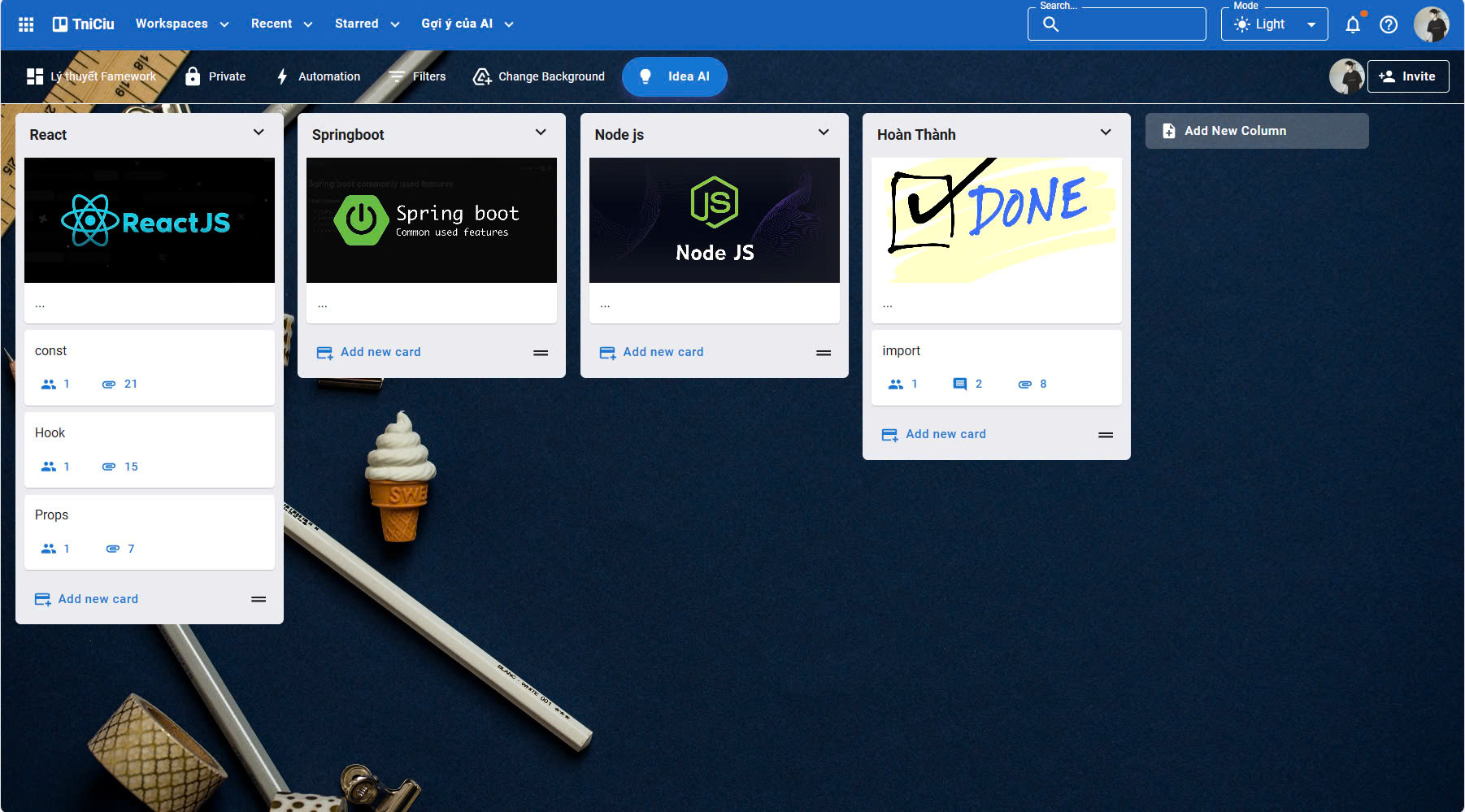Click the attachment icon on the Hook card
The image size is (1465, 812).
(x=109, y=467)
